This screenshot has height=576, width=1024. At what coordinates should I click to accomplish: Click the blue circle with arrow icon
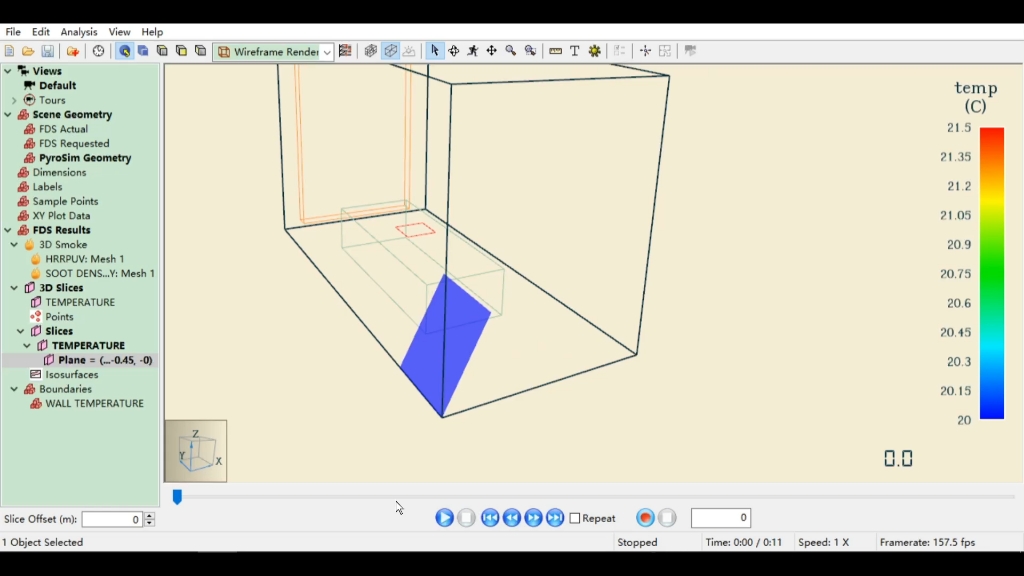click(124, 51)
